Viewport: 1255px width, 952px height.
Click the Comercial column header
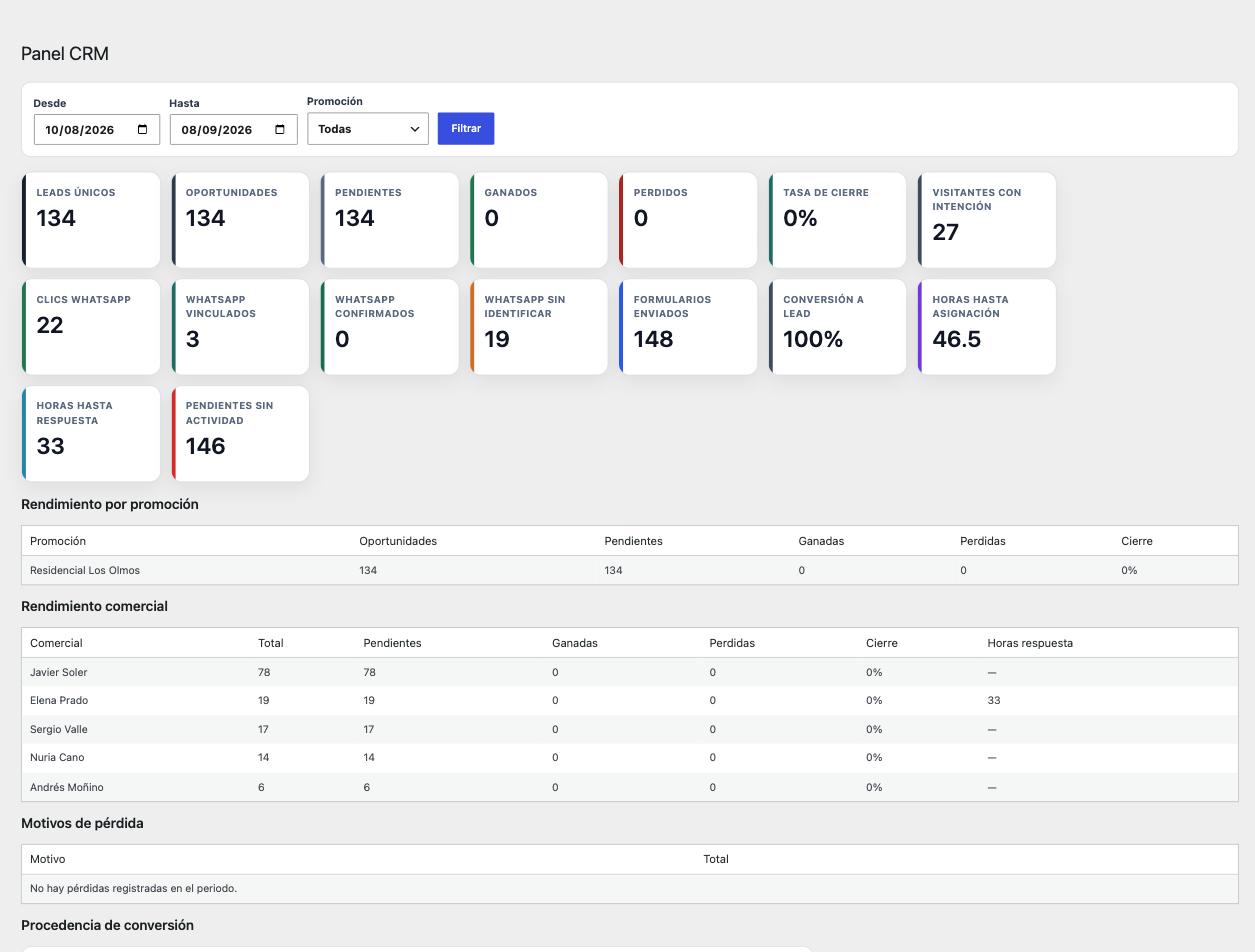click(56, 643)
